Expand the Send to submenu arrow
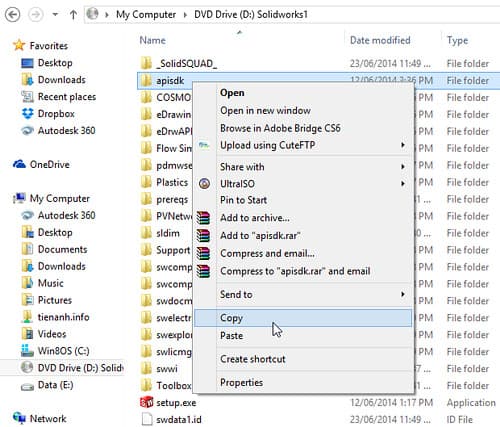Image resolution: width=500 pixels, height=427 pixels. (403, 294)
